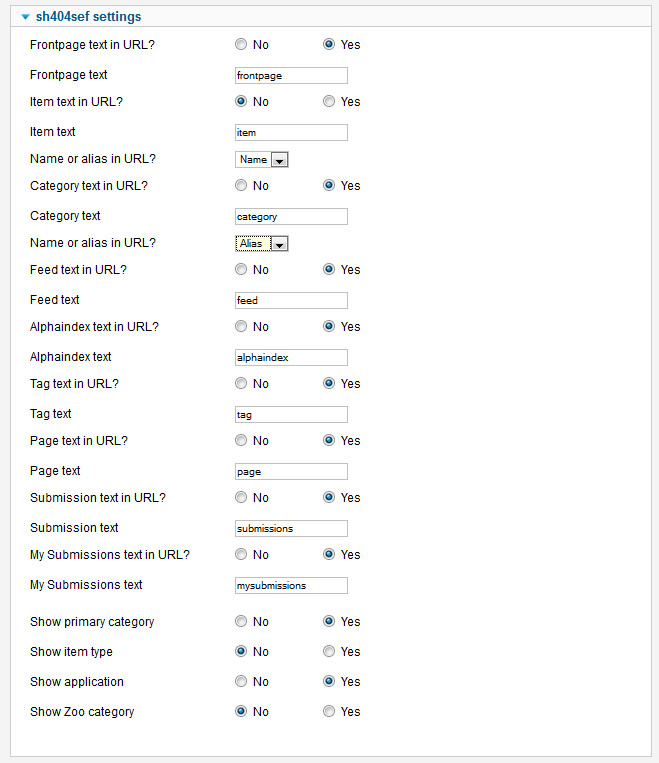Click the Feed text input field

click(290, 300)
